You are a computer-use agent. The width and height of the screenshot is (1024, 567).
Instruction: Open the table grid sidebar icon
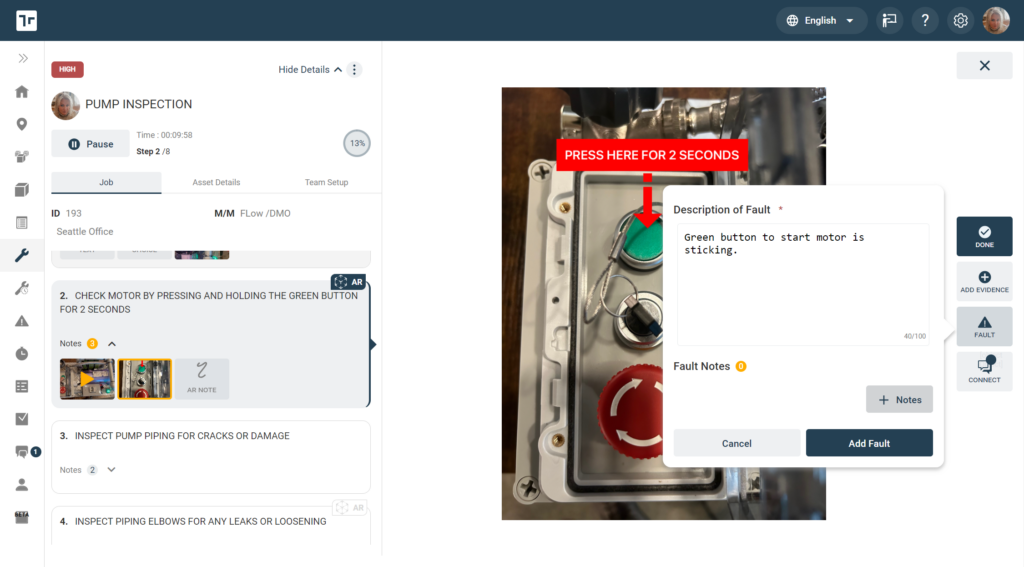(x=22, y=387)
